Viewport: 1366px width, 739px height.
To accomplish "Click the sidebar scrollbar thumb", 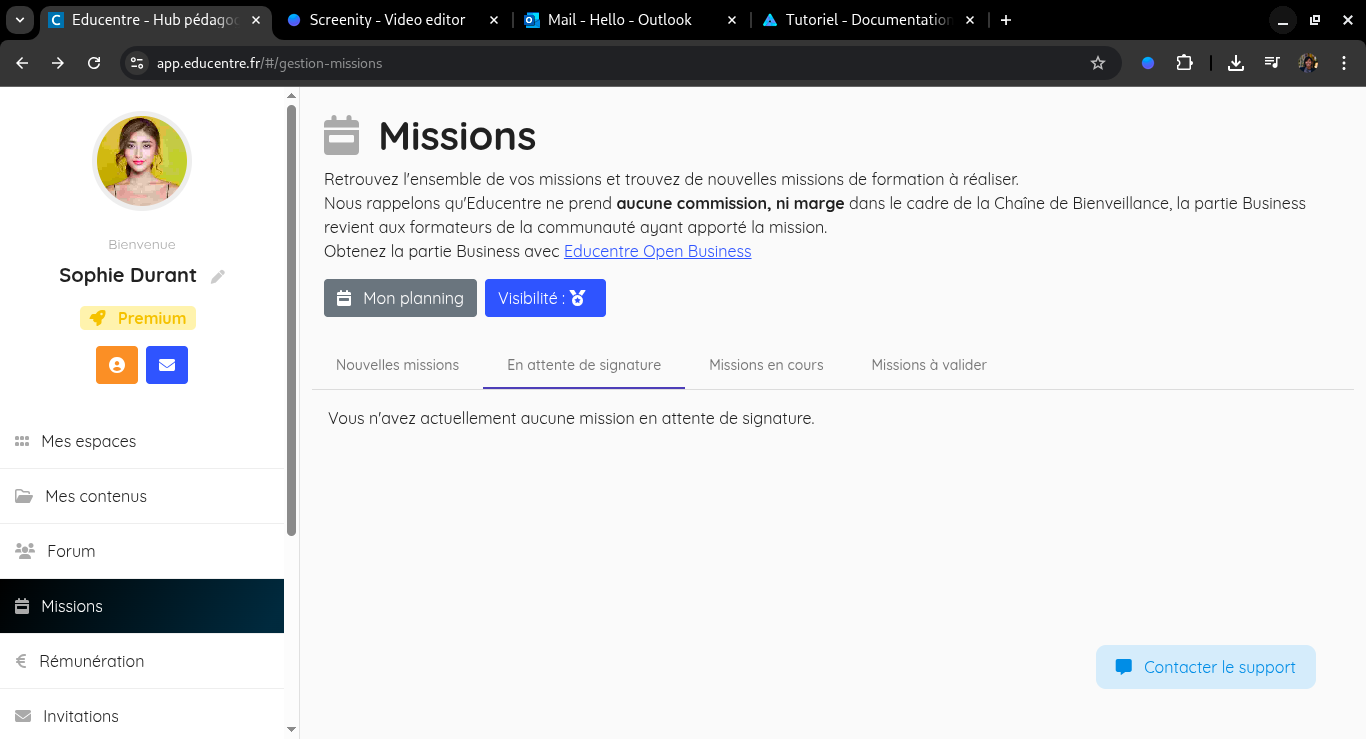I will (x=292, y=320).
